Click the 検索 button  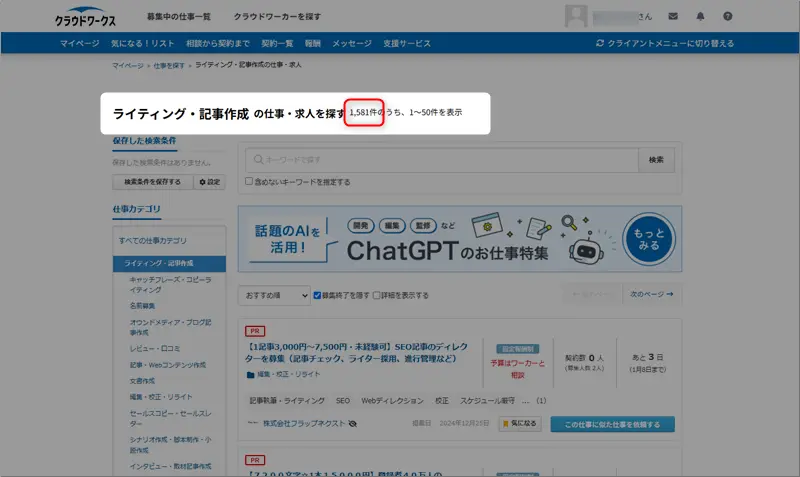pyautogui.click(x=656, y=160)
